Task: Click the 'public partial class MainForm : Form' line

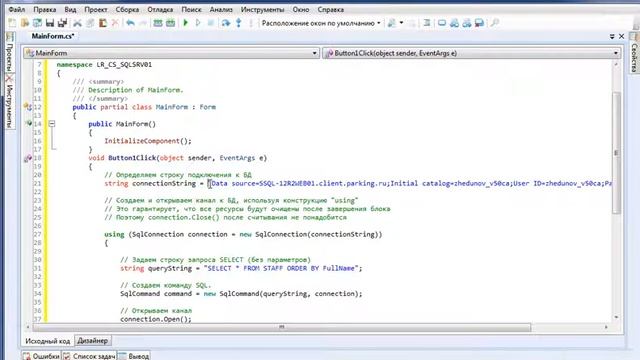Action: 144,107
